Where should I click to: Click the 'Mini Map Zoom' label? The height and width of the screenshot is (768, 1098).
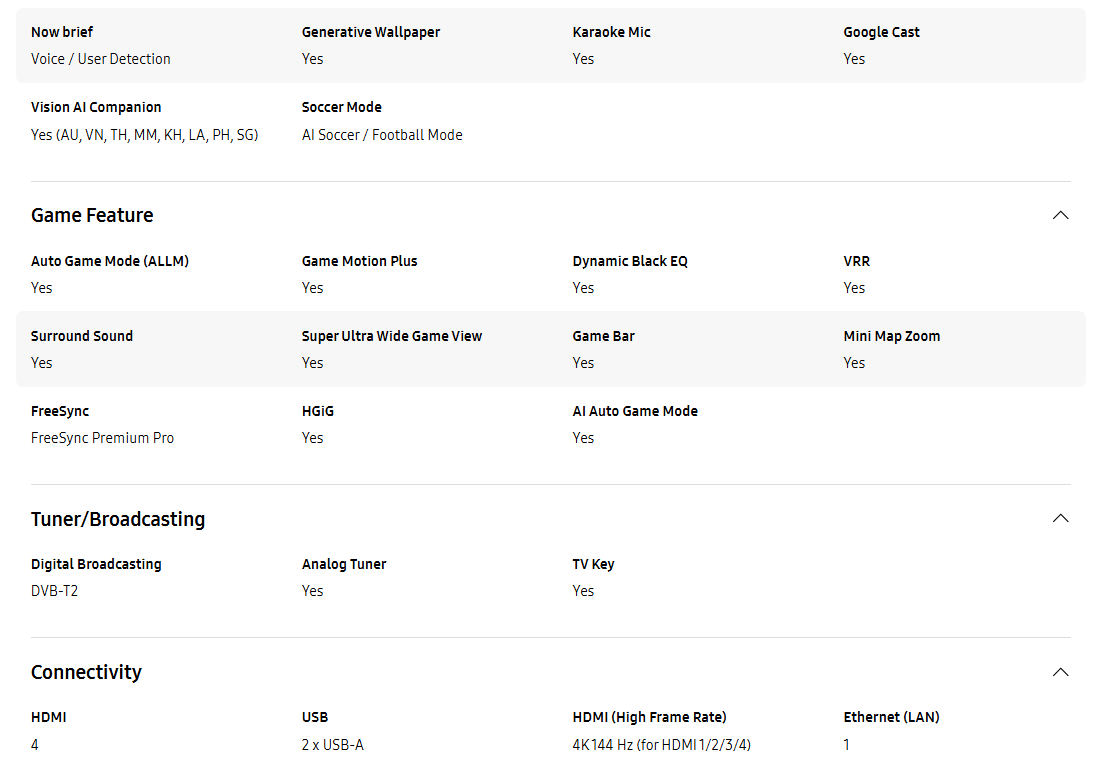pyautogui.click(x=891, y=336)
